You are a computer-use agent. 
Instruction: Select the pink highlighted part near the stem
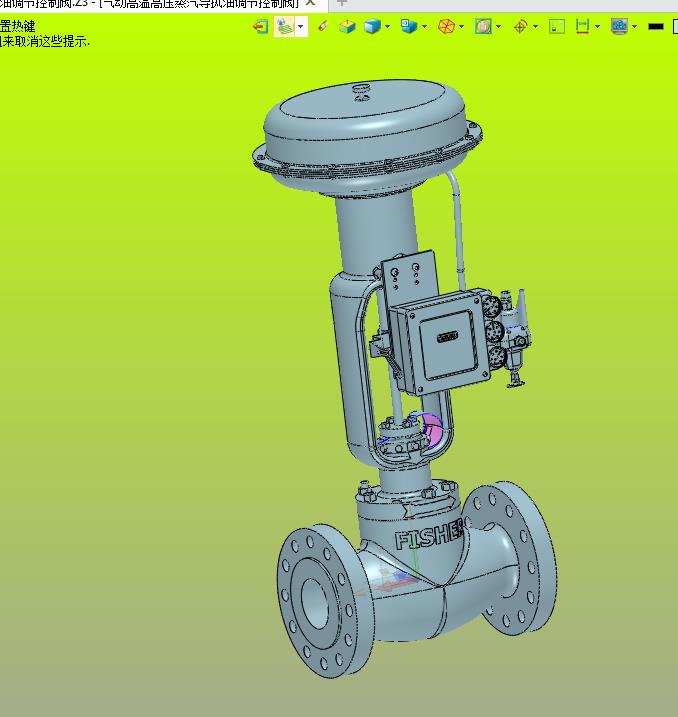point(433,430)
